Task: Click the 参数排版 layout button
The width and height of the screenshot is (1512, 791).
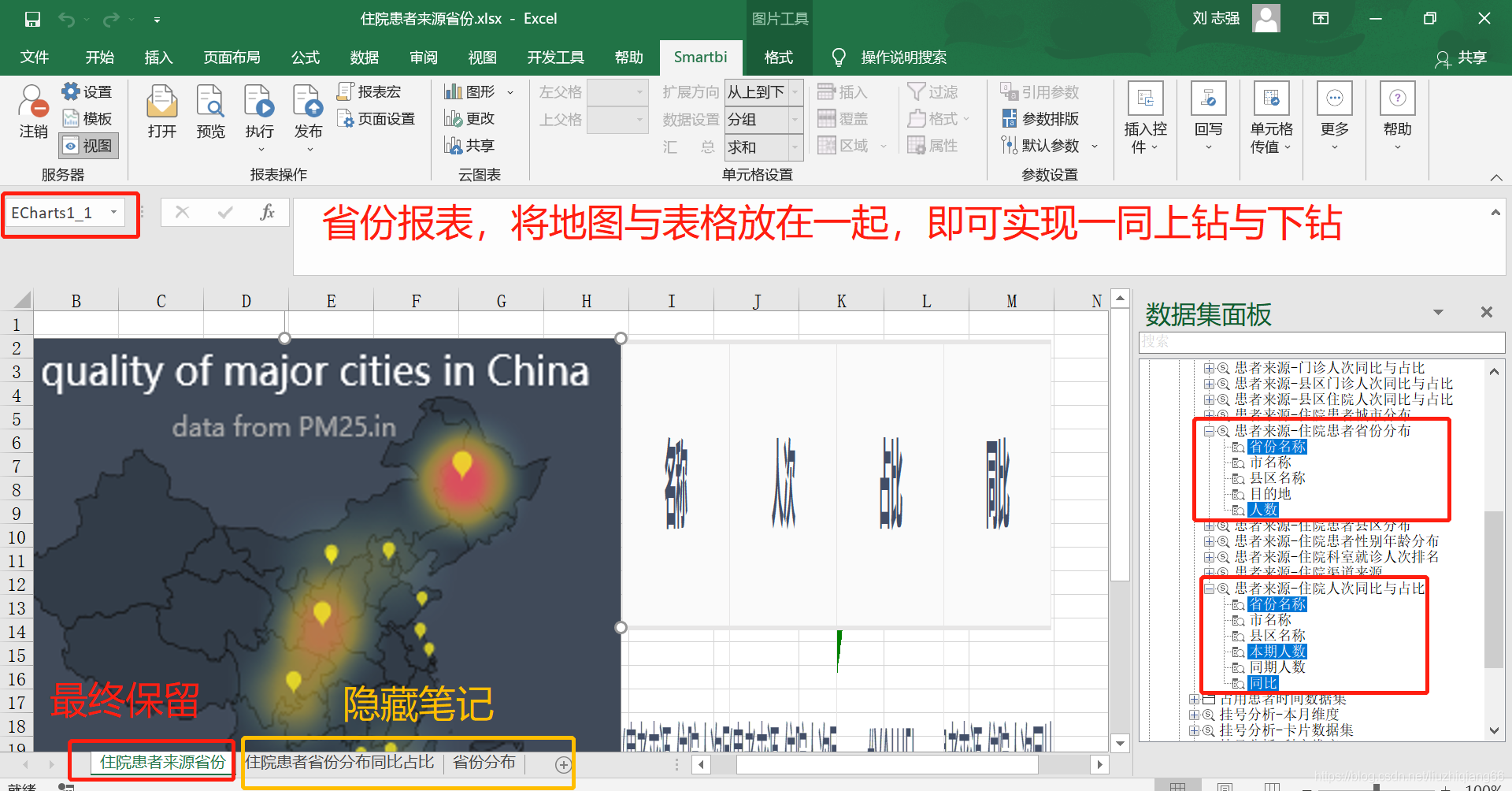Action: click(x=1039, y=119)
